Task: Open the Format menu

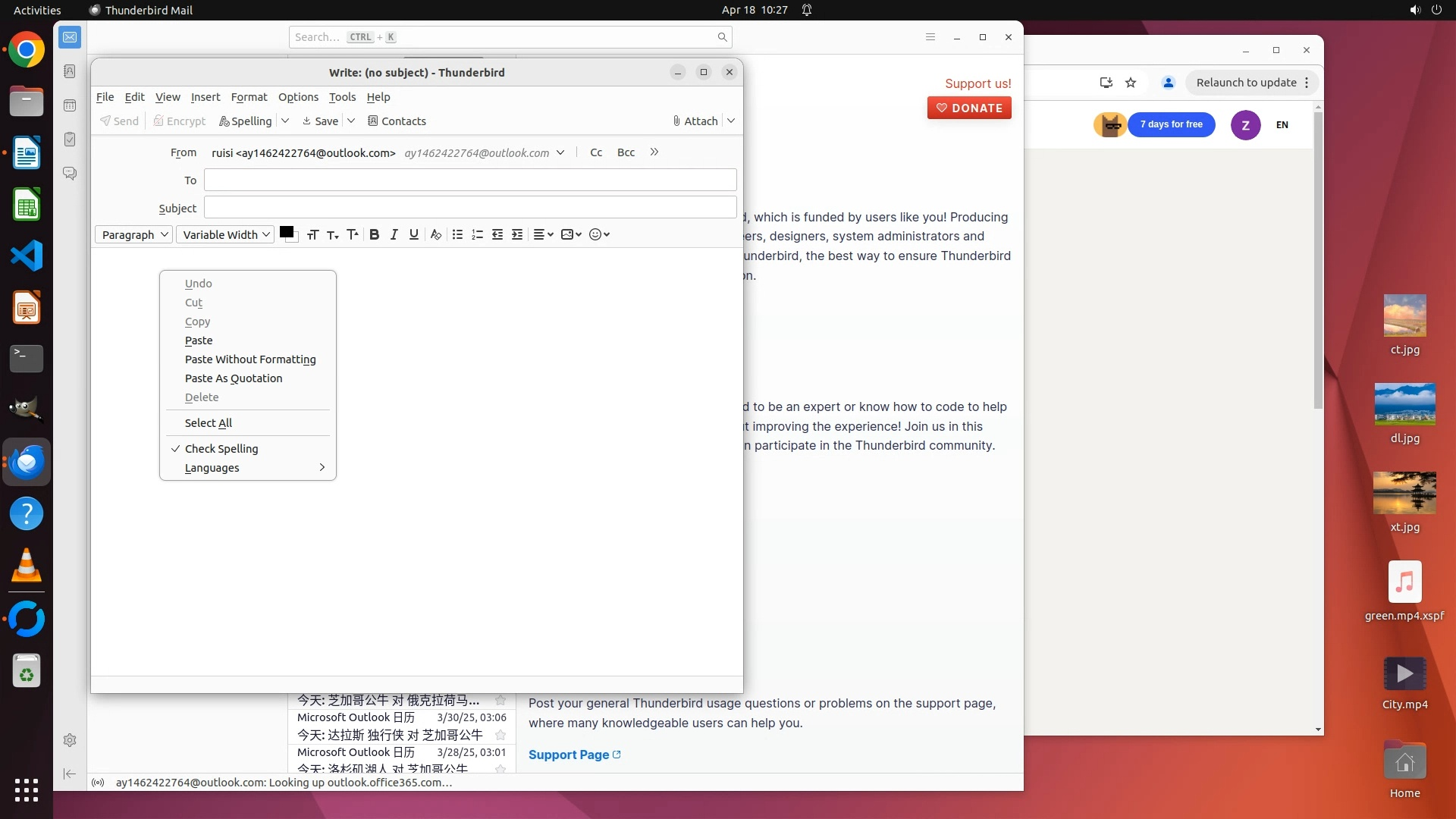Action: [x=249, y=97]
